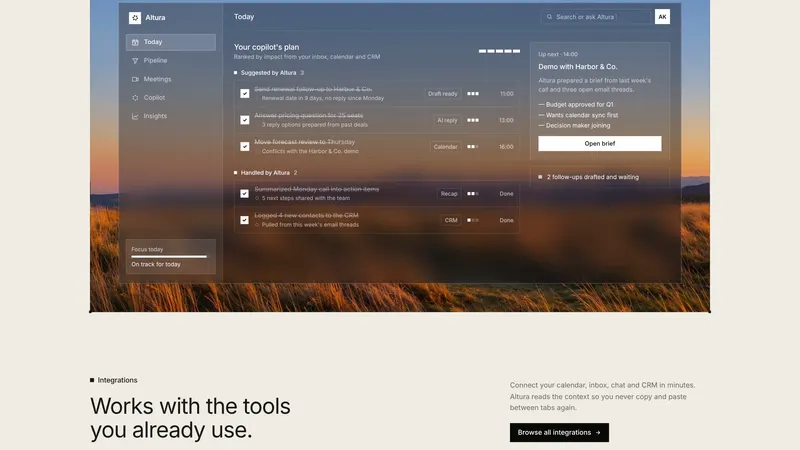
Task: Click Handled by Altura section header
Action: pyautogui.click(x=265, y=173)
